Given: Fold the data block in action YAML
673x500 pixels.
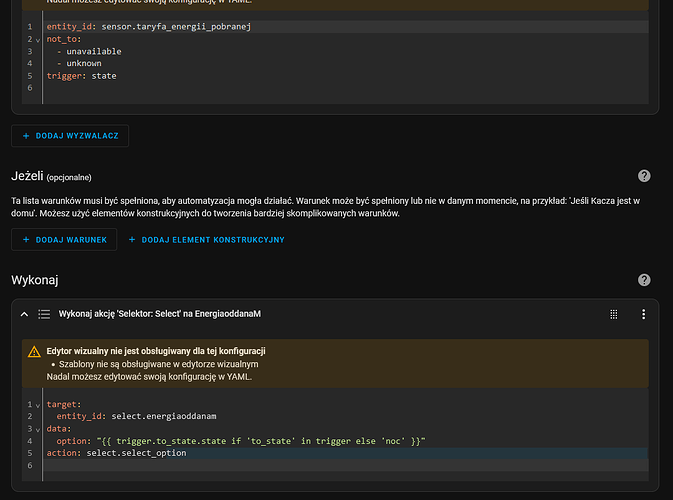Looking at the screenshot, I should (38, 430).
